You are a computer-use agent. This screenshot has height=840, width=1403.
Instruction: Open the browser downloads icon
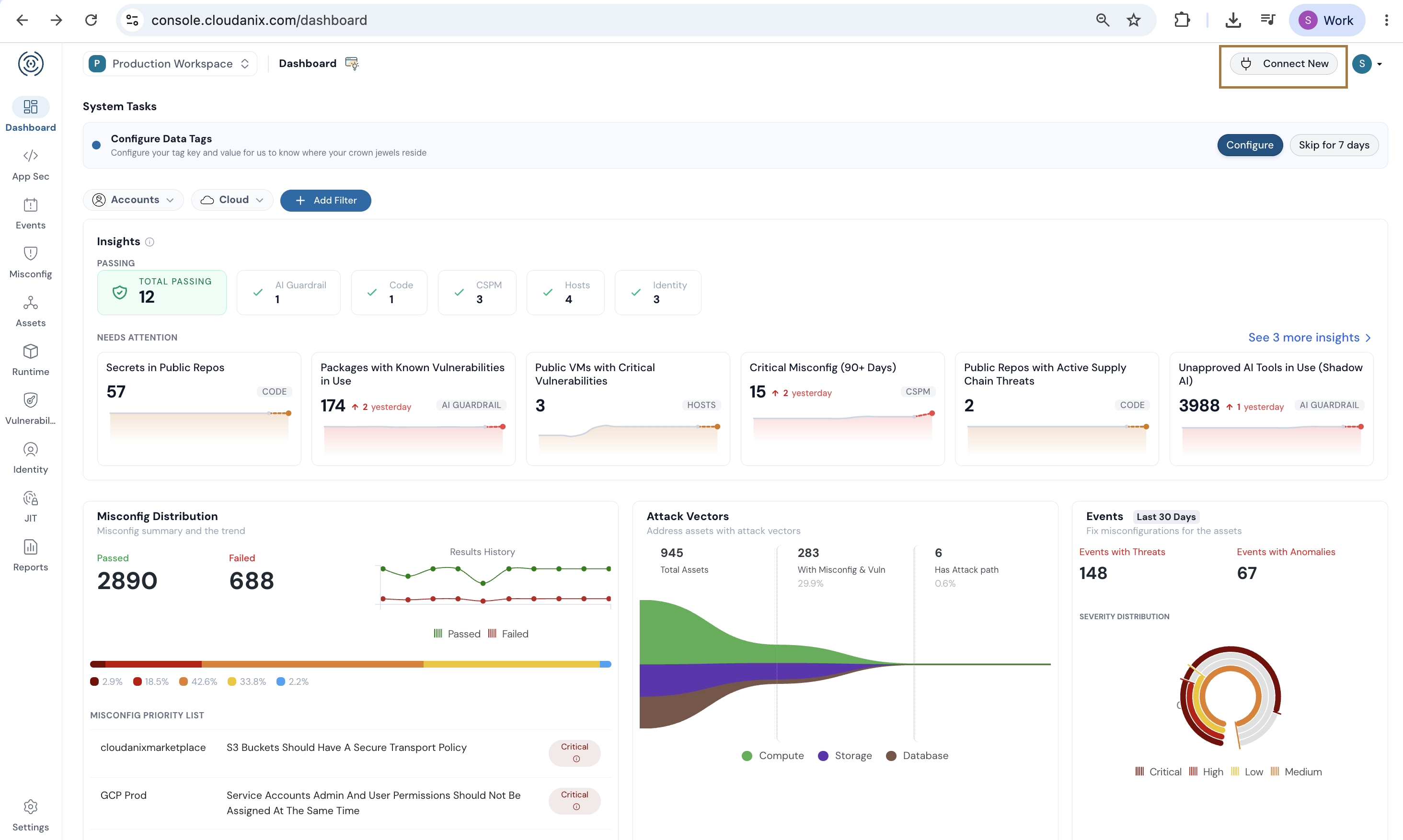point(1233,21)
